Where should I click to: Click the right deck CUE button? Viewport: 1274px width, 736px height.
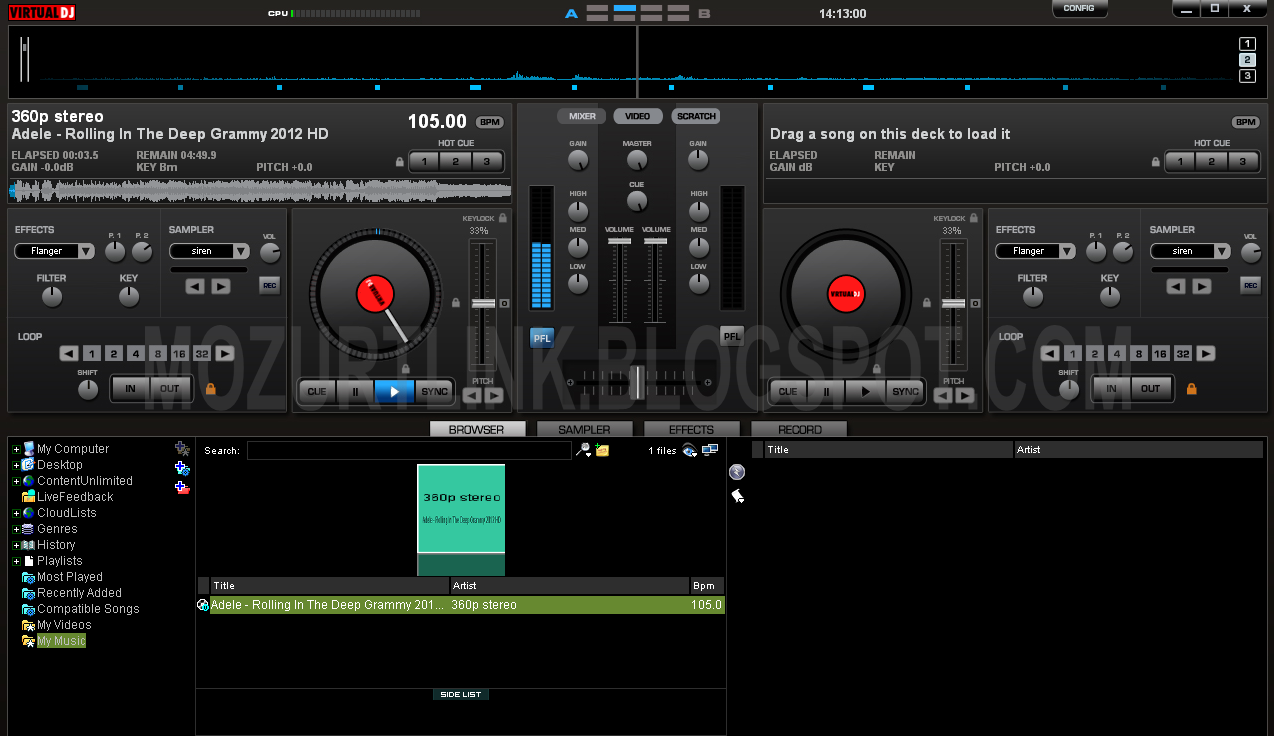pyautogui.click(x=788, y=391)
